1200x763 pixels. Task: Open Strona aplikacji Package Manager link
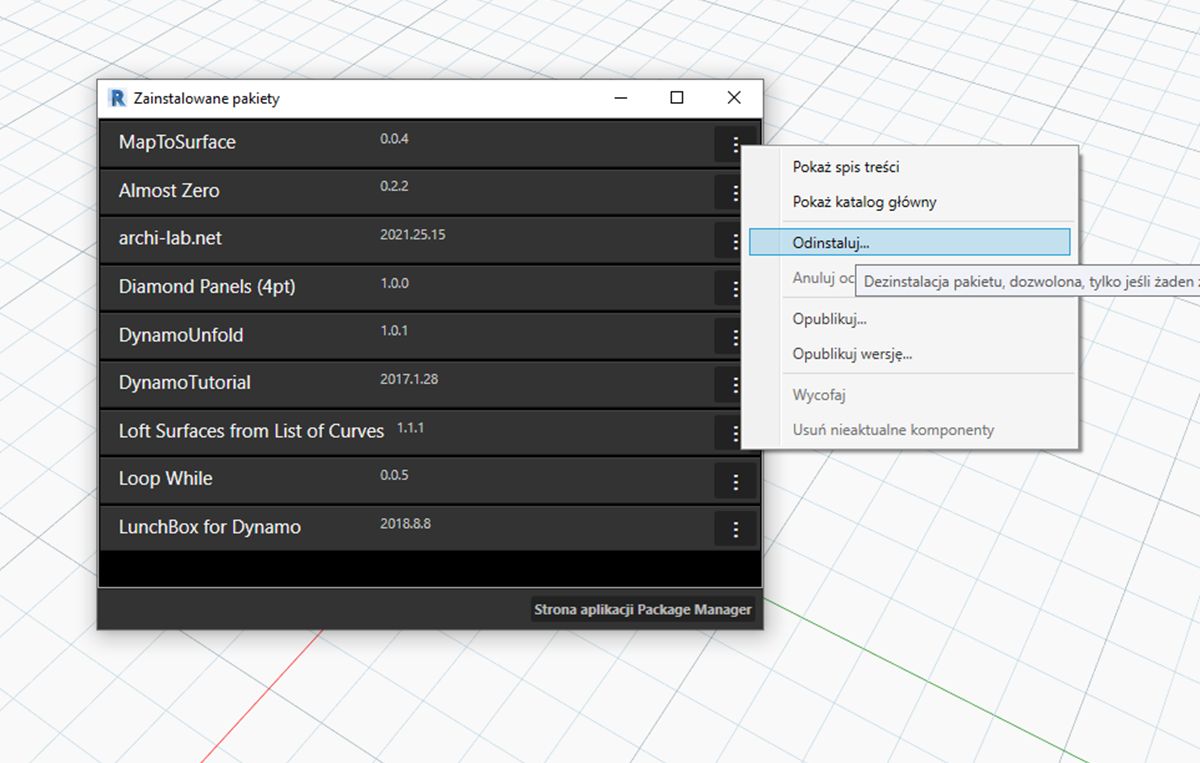(x=643, y=609)
